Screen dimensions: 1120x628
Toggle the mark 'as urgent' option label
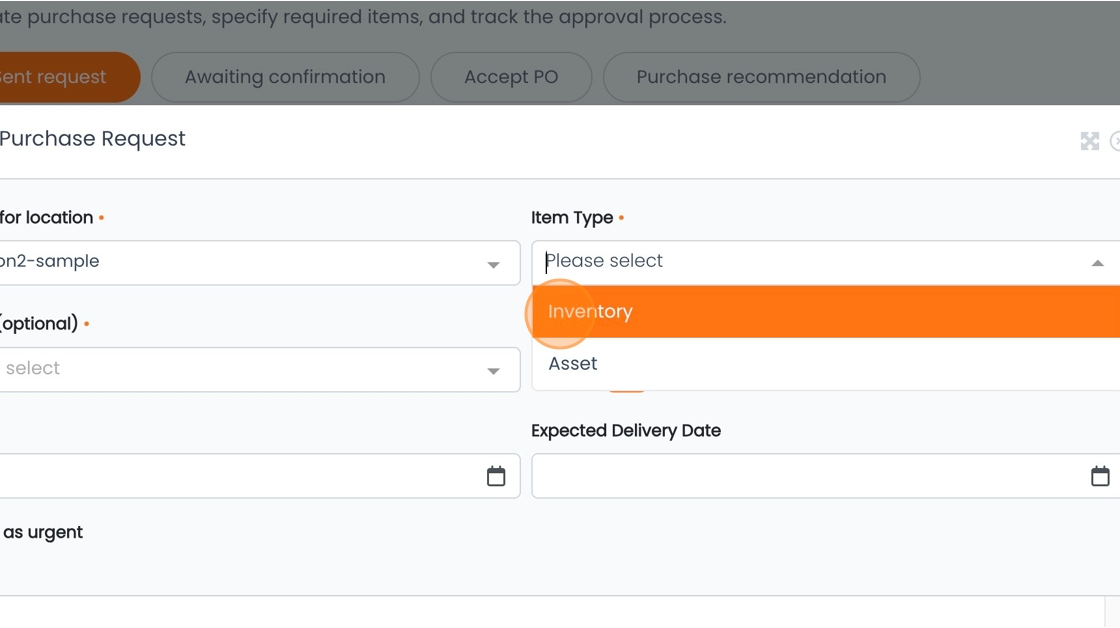(42, 532)
